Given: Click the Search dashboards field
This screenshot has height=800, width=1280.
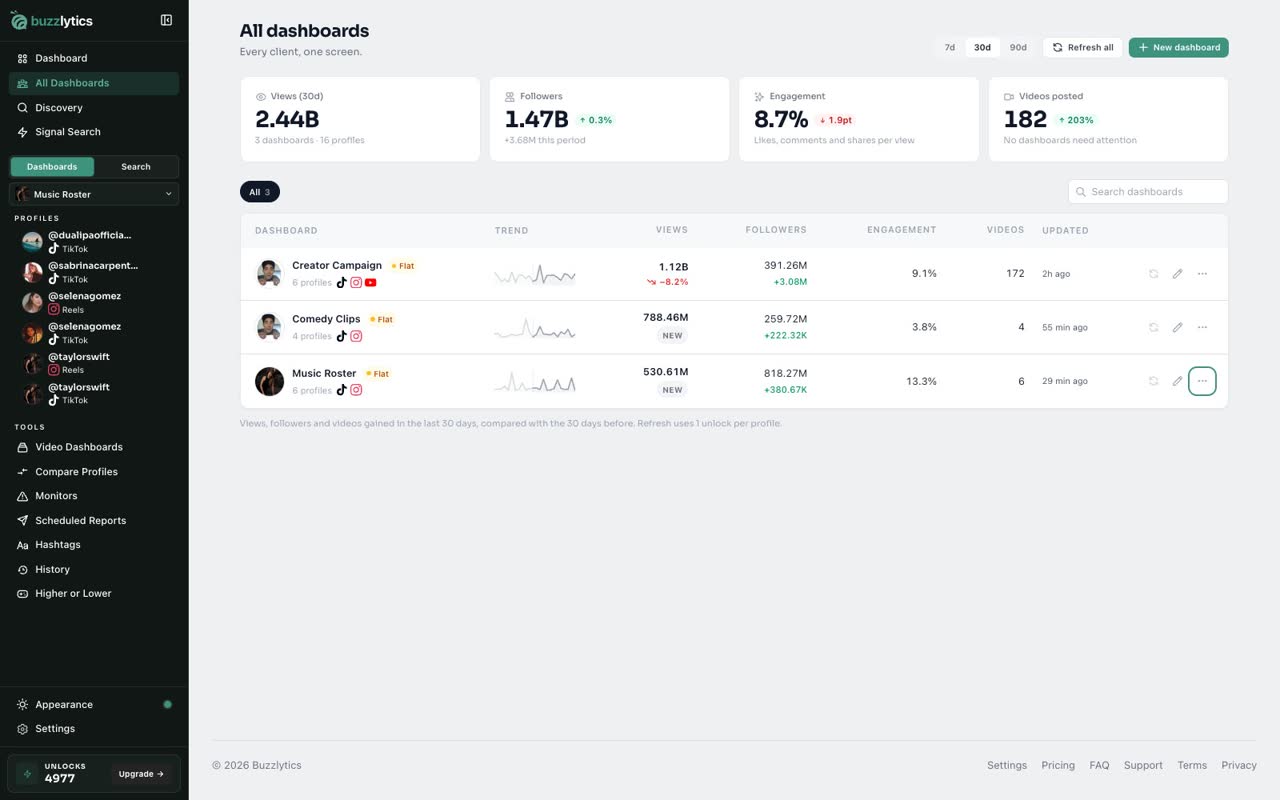Looking at the screenshot, I should point(1148,192).
